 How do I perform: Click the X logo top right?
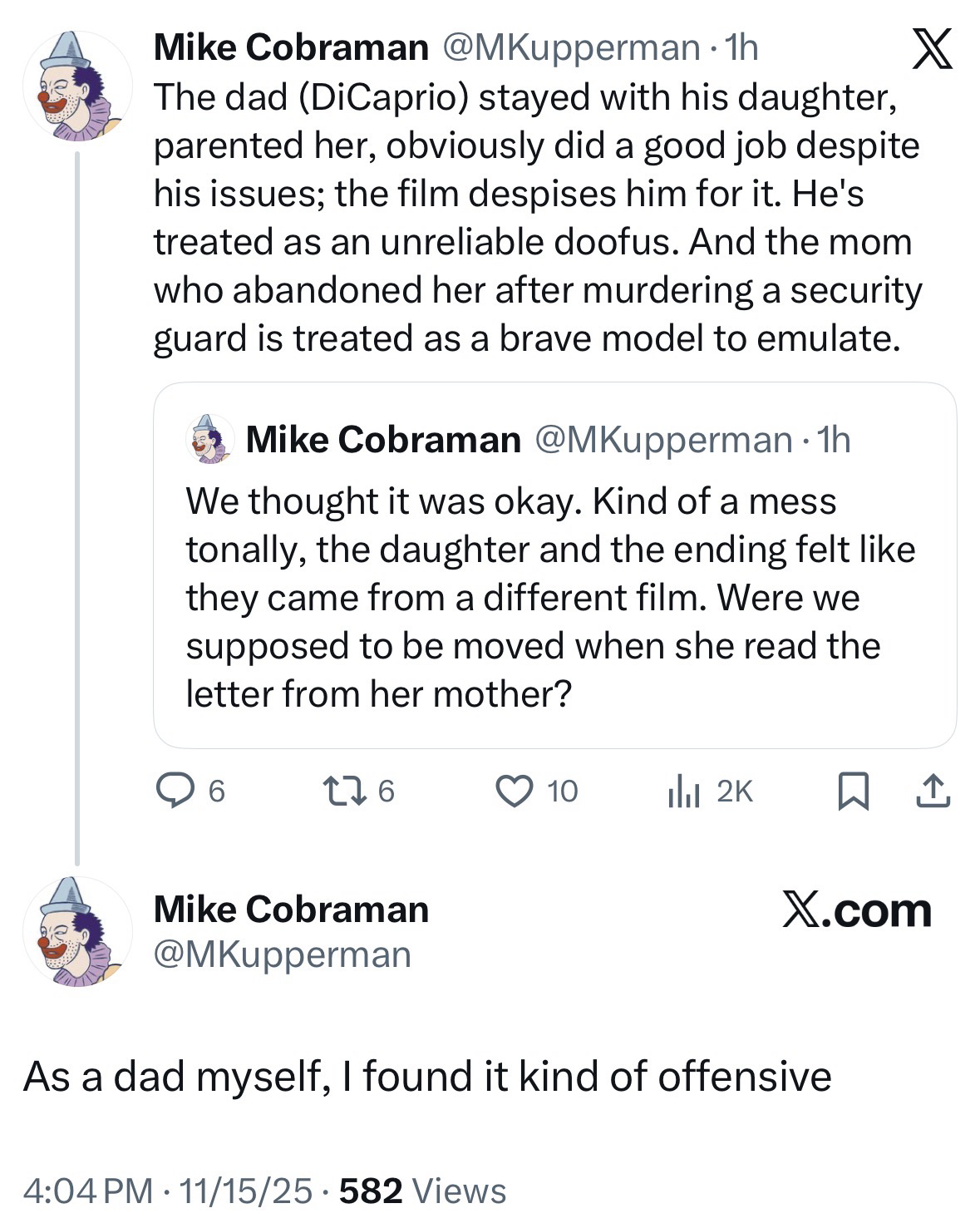pyautogui.click(x=932, y=49)
